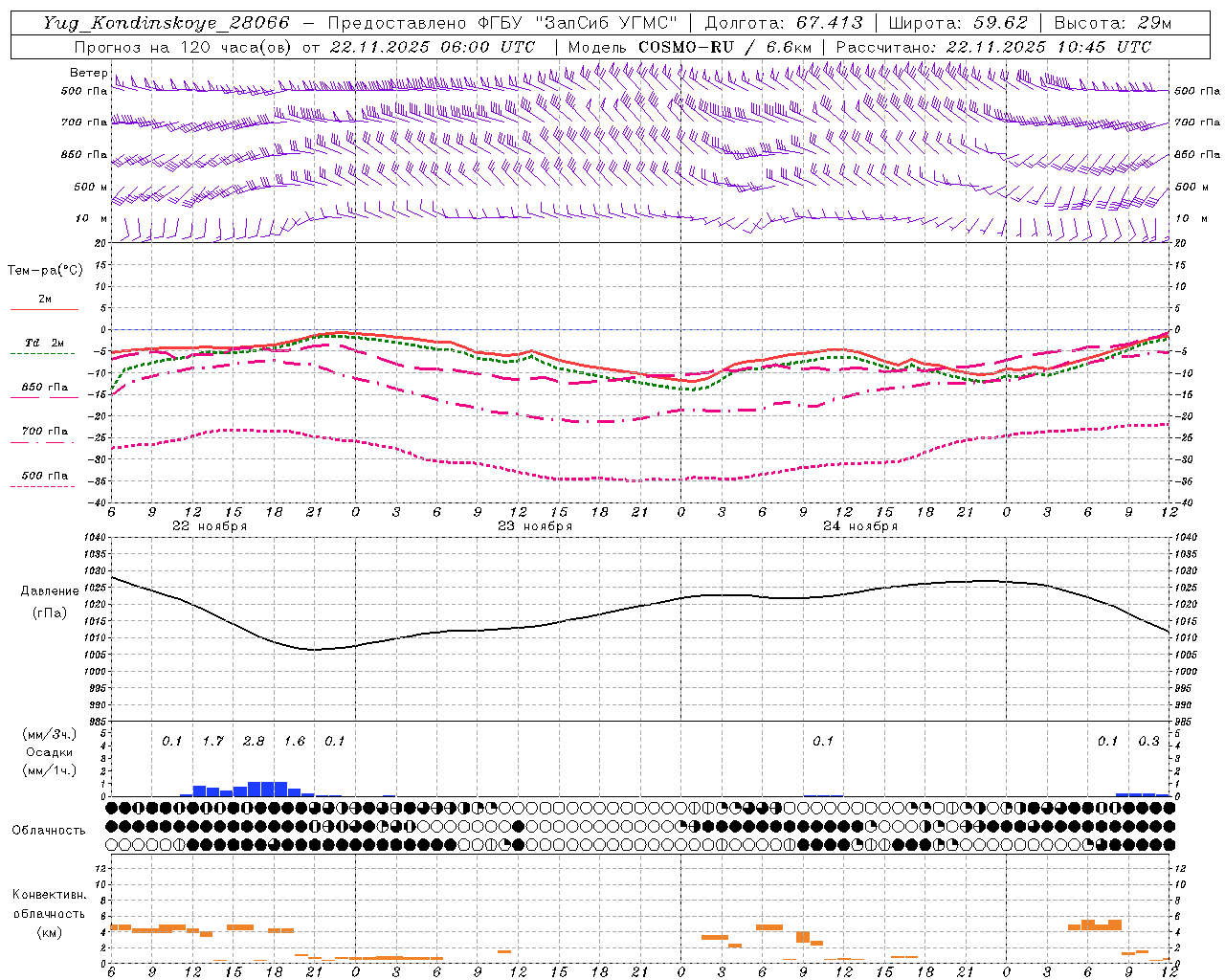1225x980 pixels.
Task: Select the text 'Предоставлено ФГБУ "ЗапСиб УГМС"'
Action: 502,23
